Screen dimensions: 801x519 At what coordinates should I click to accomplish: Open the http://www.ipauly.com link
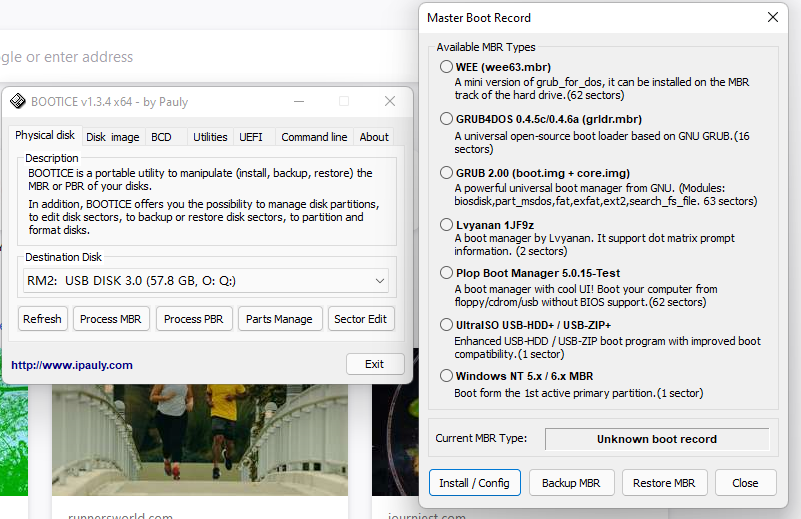(72, 365)
